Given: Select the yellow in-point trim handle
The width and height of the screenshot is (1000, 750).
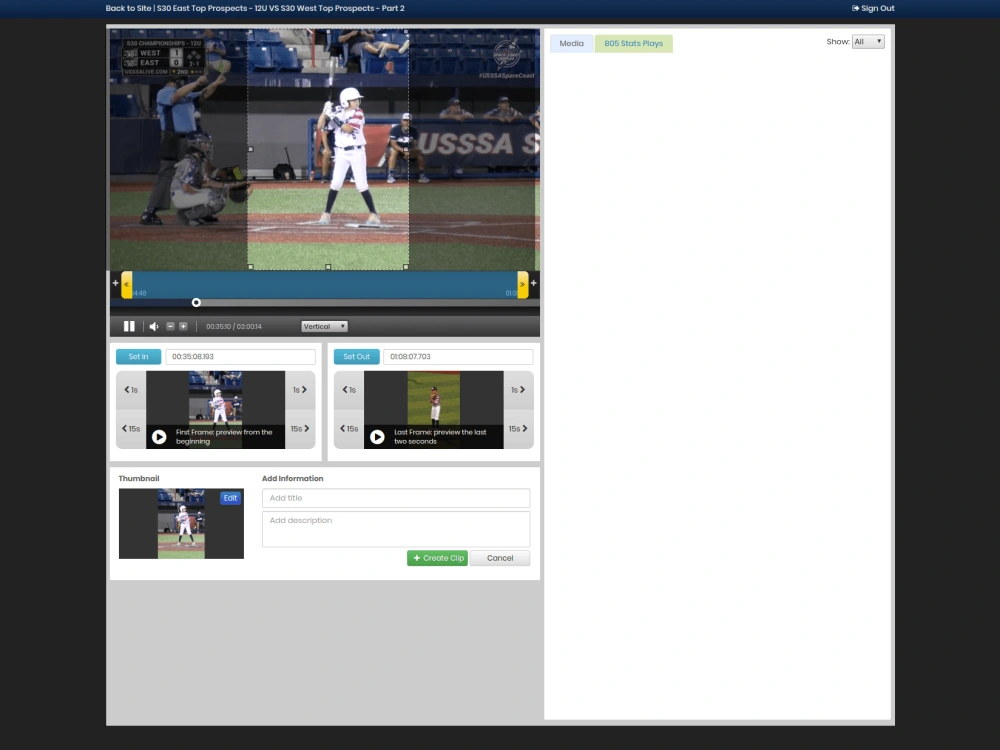Looking at the screenshot, I should click(127, 284).
